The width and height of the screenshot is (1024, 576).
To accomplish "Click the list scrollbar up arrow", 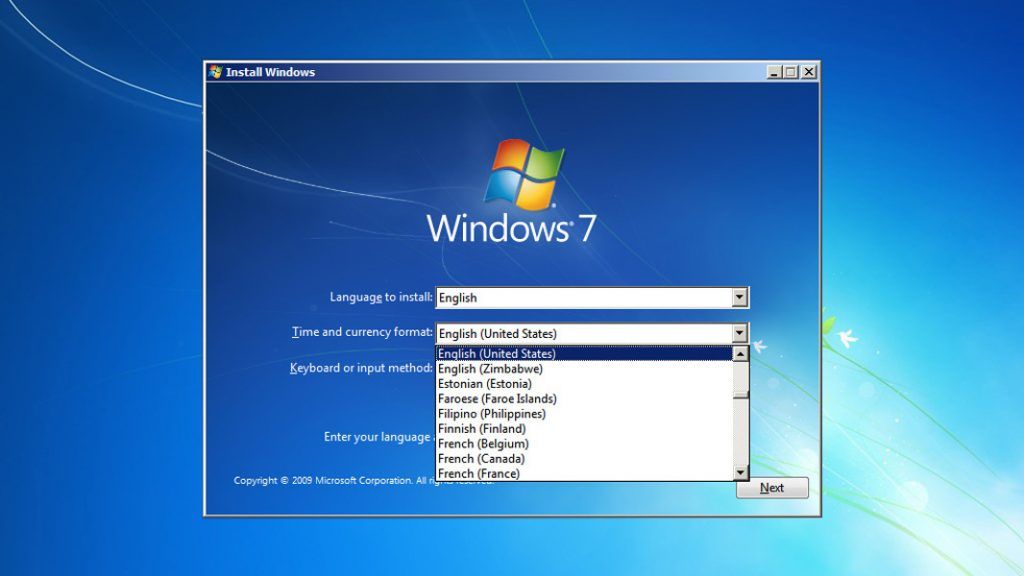I will click(741, 354).
